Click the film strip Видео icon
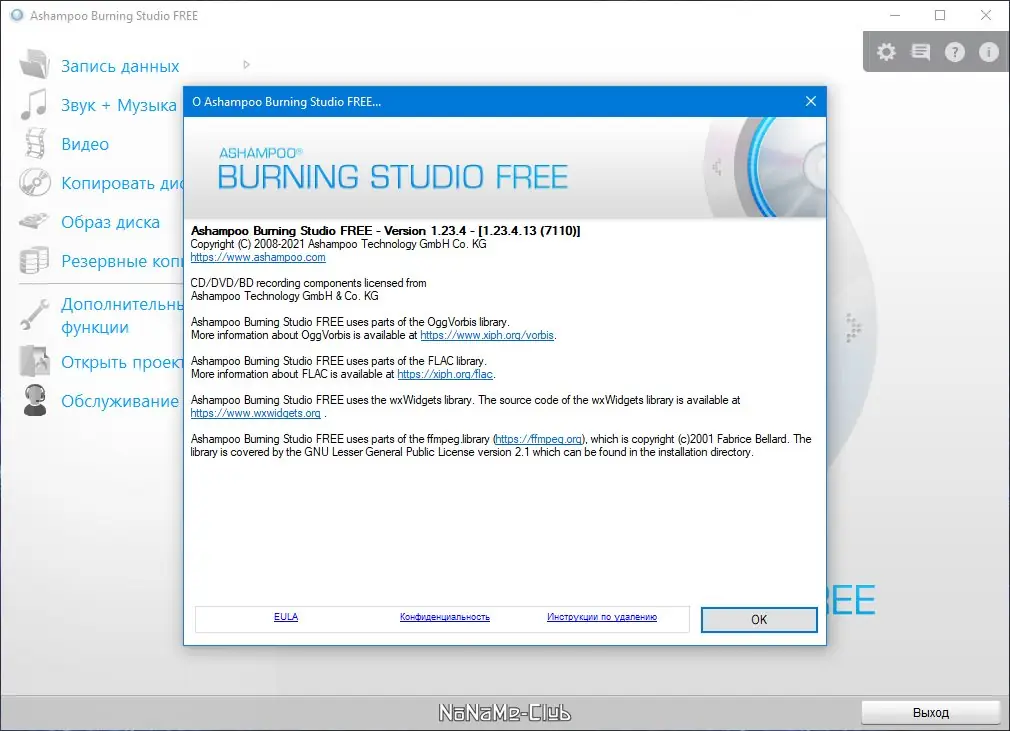 35,143
